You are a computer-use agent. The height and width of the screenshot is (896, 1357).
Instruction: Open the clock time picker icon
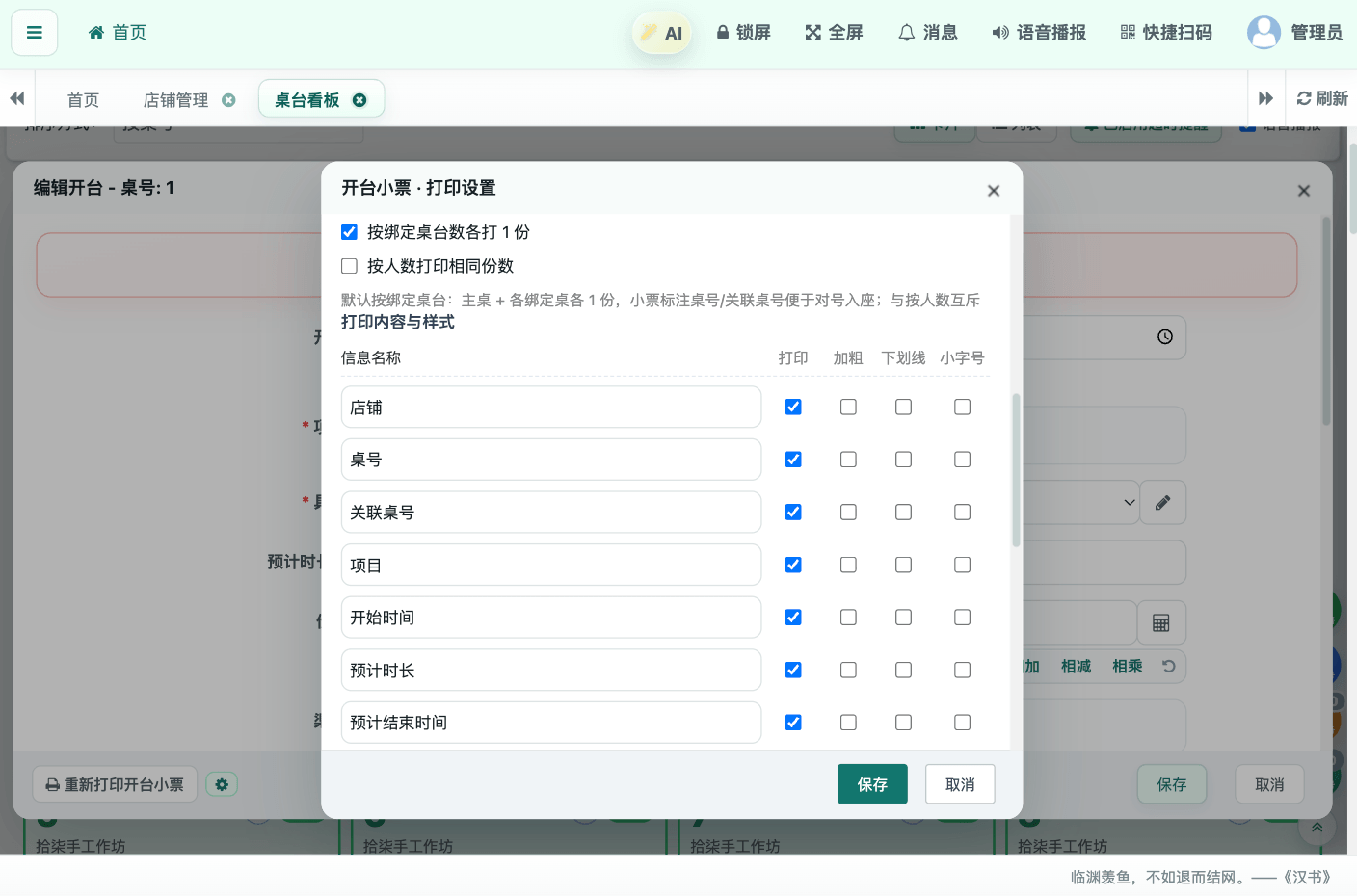(x=1165, y=336)
